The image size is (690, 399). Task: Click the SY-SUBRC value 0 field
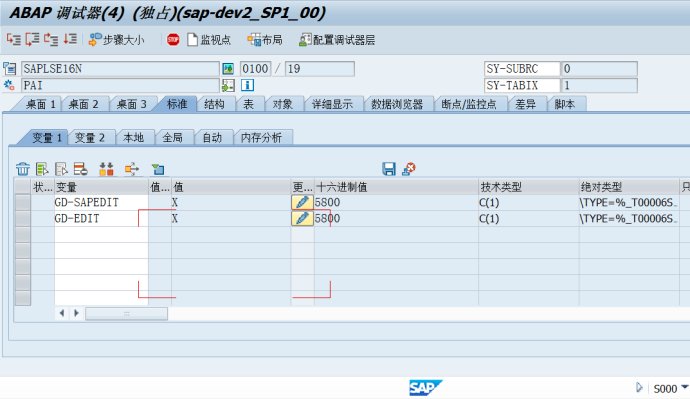click(599, 69)
